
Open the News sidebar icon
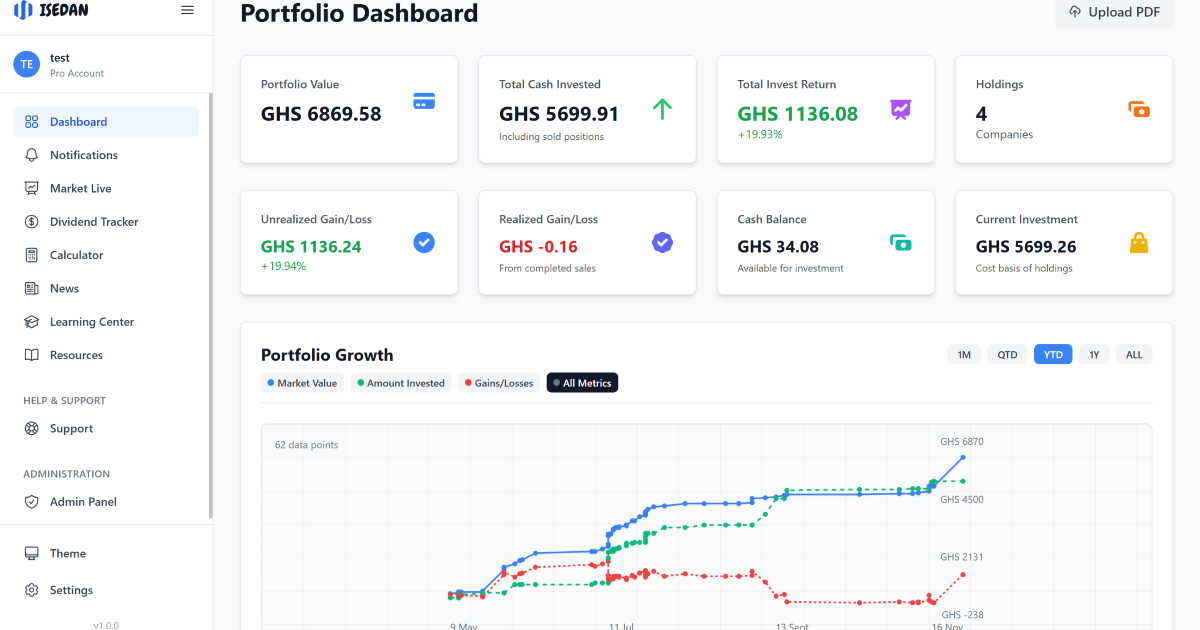tap(32, 288)
